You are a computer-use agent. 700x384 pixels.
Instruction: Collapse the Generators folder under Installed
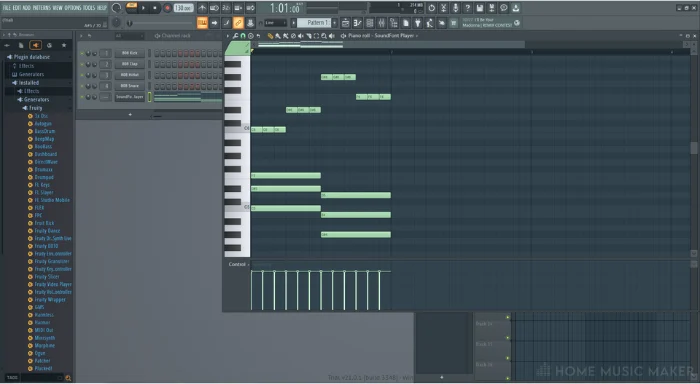33,100
